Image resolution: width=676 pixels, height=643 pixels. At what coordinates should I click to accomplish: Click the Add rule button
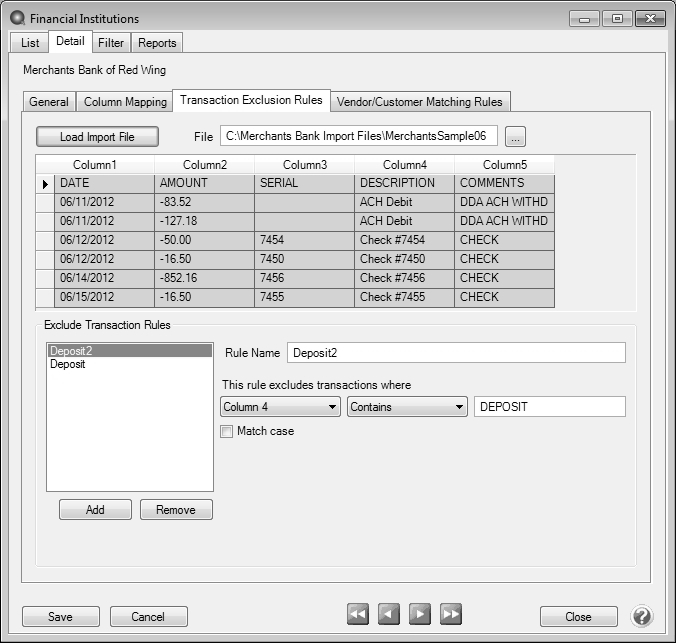coord(95,509)
